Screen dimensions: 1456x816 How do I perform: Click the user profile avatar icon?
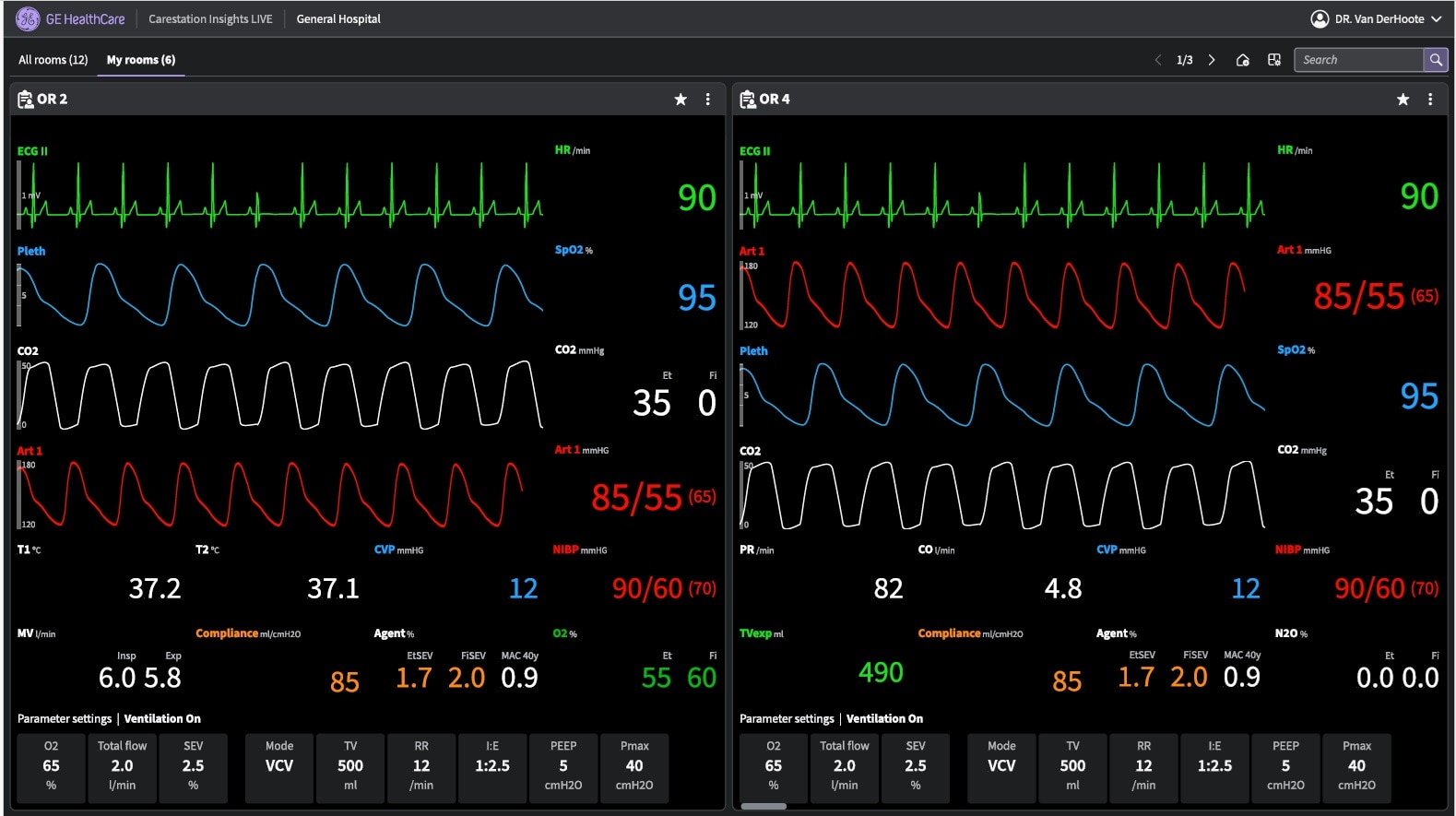(1320, 18)
